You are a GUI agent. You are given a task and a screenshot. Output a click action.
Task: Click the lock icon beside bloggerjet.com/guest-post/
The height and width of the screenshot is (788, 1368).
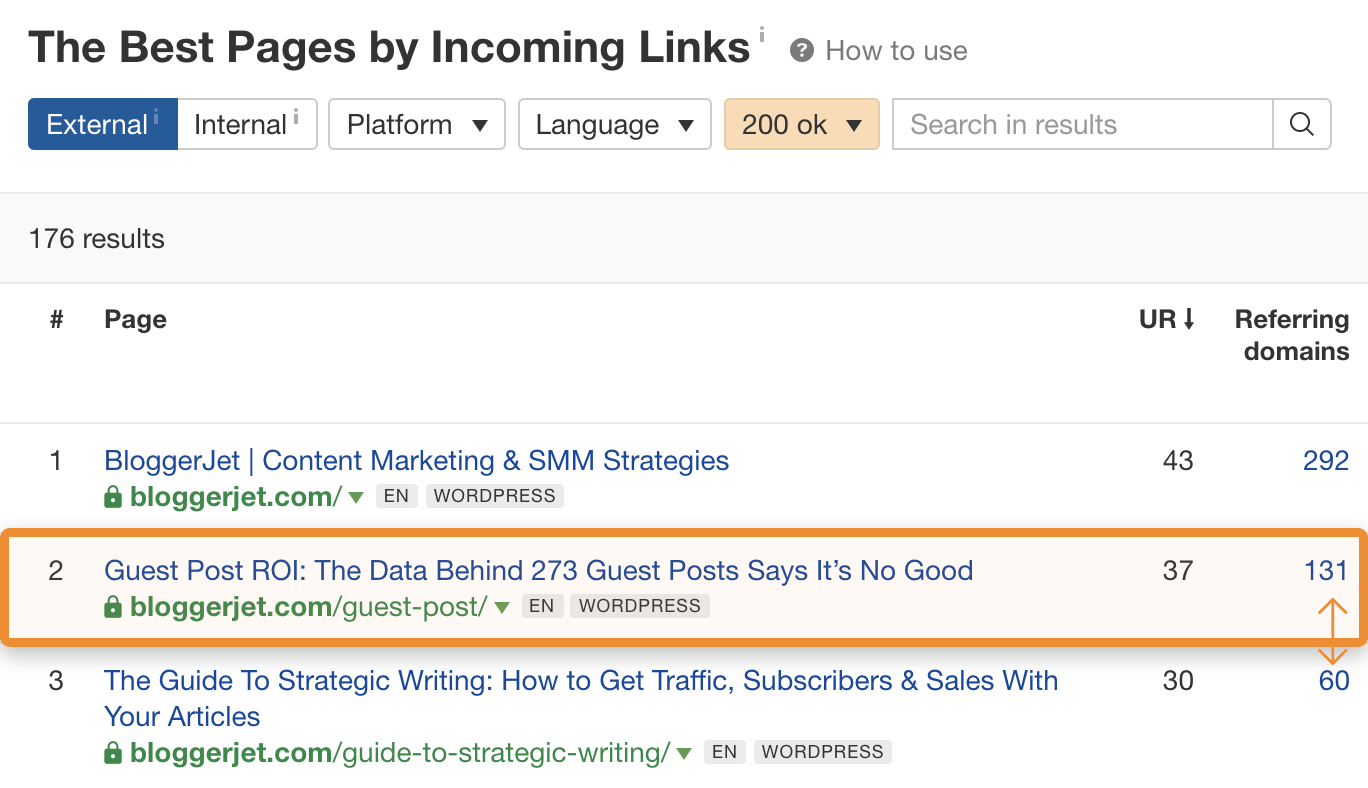113,607
